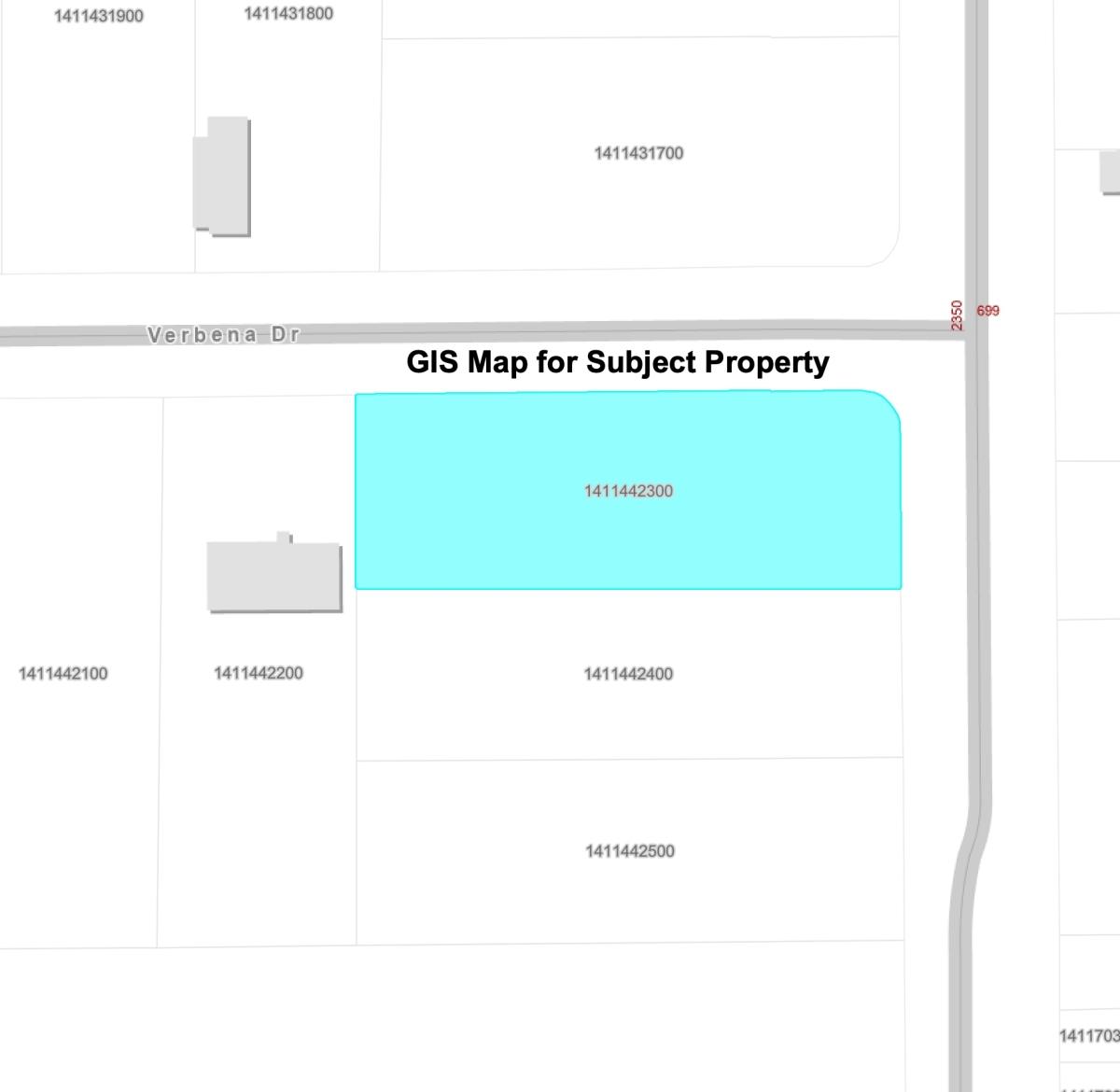Click the Verbena Dr street label
This screenshot has width=1120, height=1092.
click(224, 334)
